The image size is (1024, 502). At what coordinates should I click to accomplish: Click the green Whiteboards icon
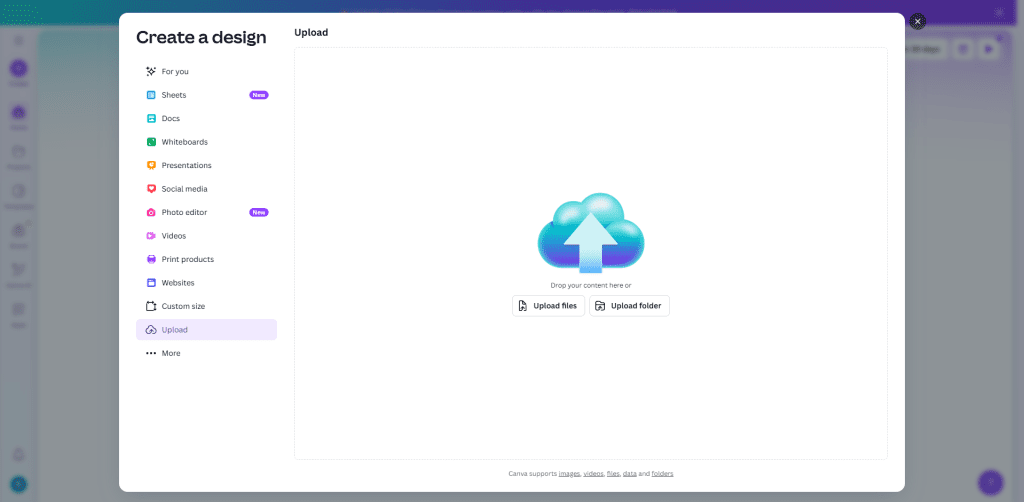[x=151, y=142]
